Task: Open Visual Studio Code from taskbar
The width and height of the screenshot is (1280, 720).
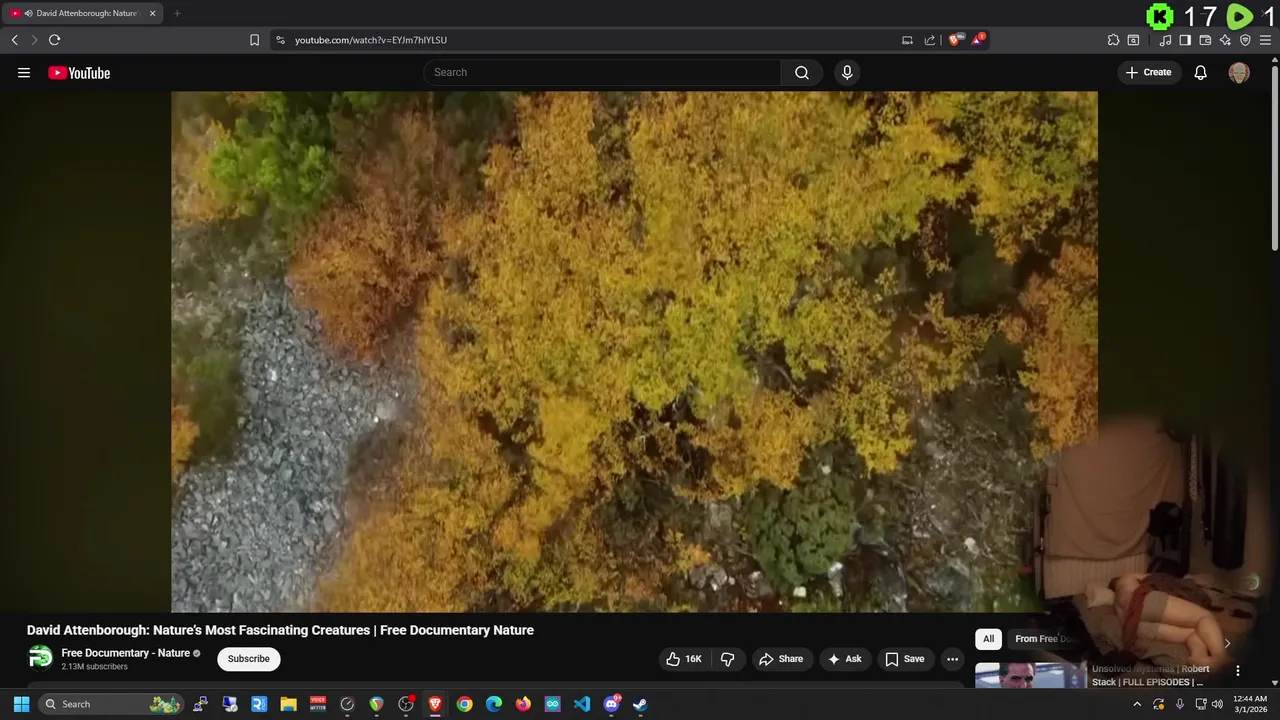Action: [x=582, y=704]
